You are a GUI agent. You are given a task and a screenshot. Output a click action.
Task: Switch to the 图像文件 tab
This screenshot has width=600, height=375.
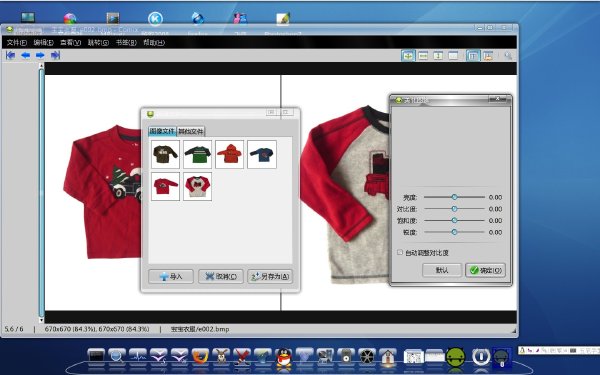tap(162, 131)
